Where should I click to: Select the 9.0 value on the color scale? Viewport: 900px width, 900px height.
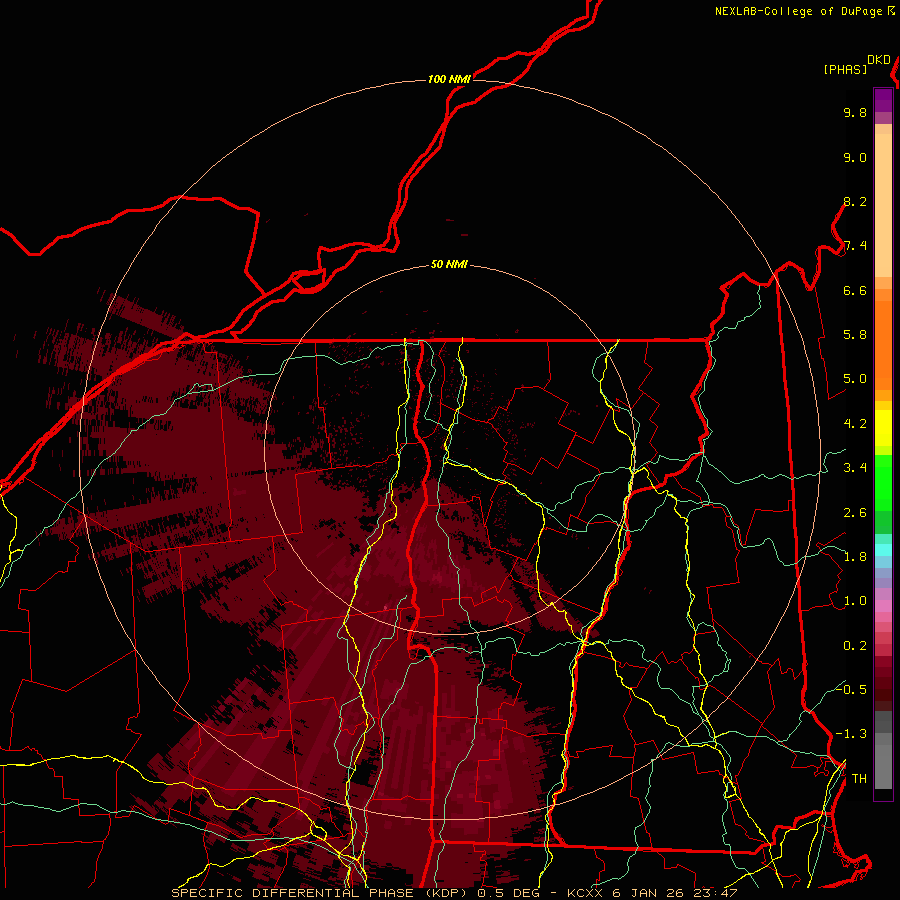click(x=855, y=157)
